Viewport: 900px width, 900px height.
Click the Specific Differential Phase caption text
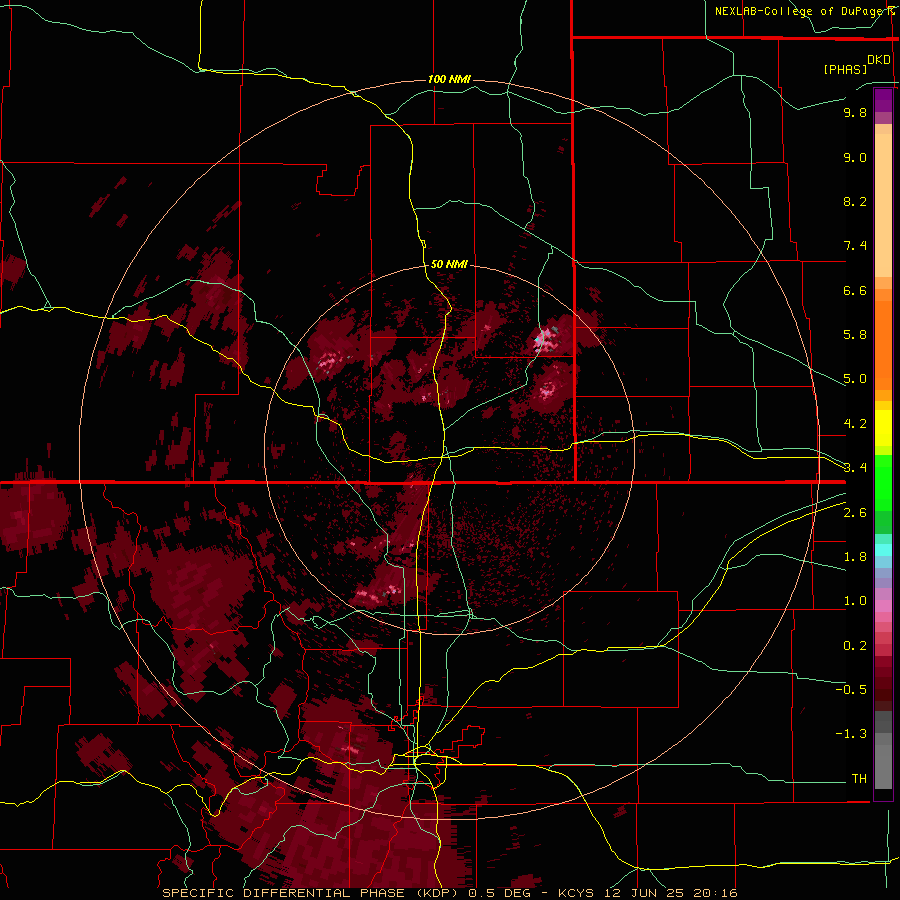[449, 893]
